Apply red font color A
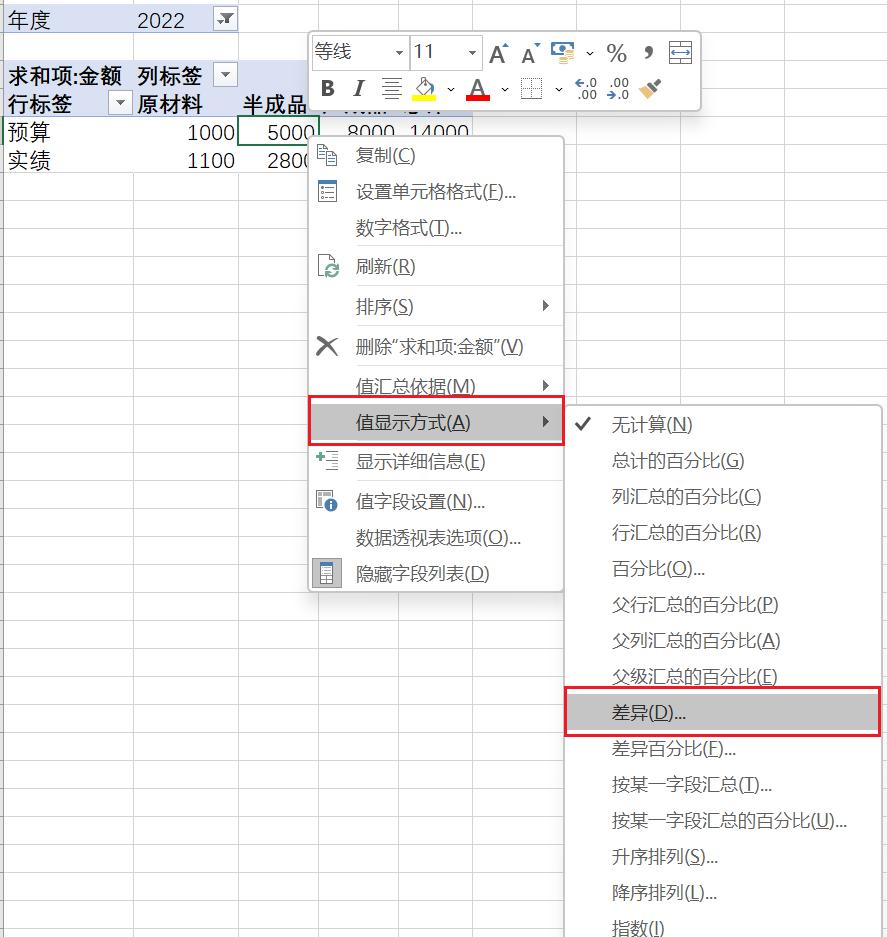Image resolution: width=887 pixels, height=937 pixels. click(x=478, y=88)
